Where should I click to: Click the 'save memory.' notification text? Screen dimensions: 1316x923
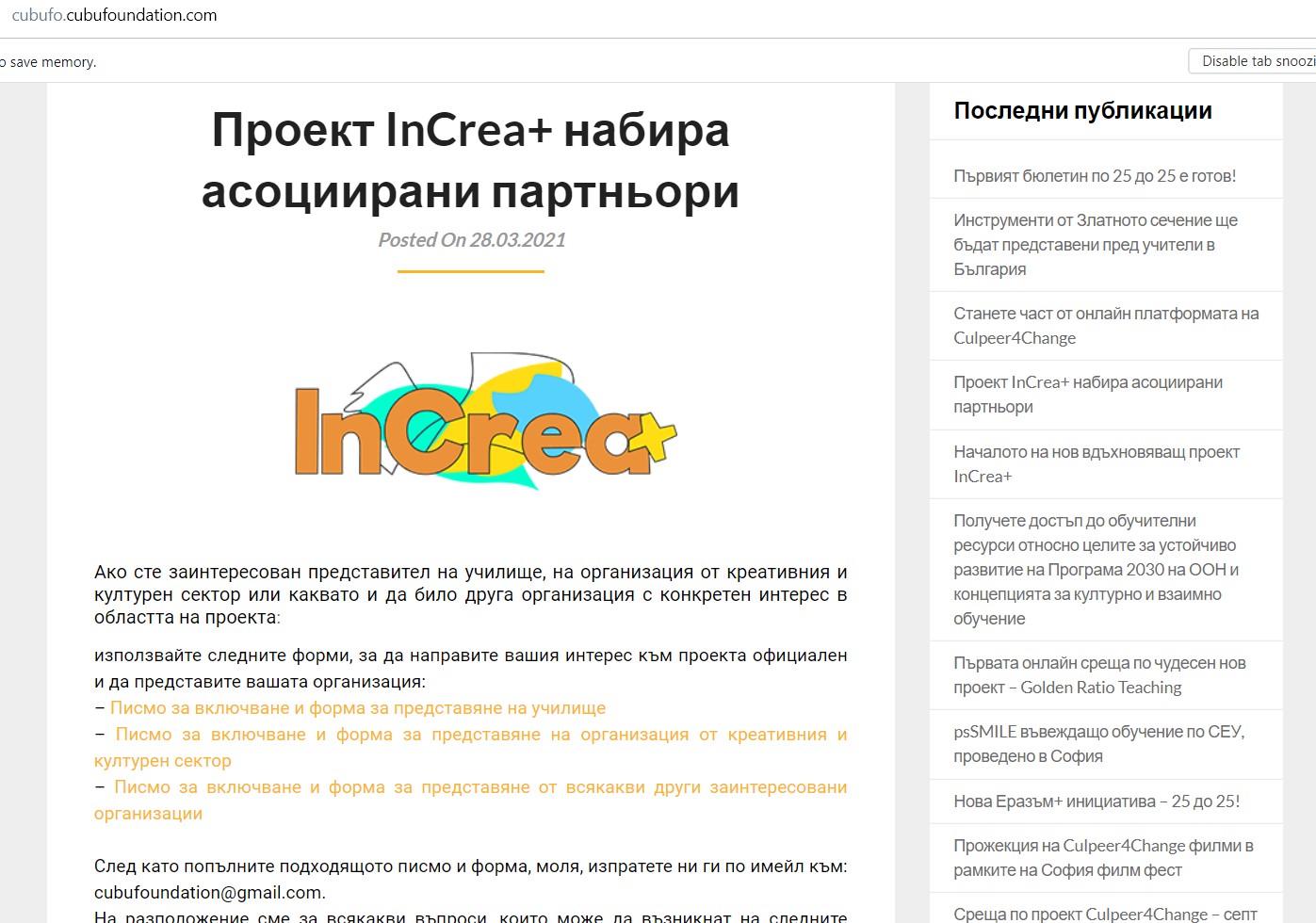tap(53, 62)
